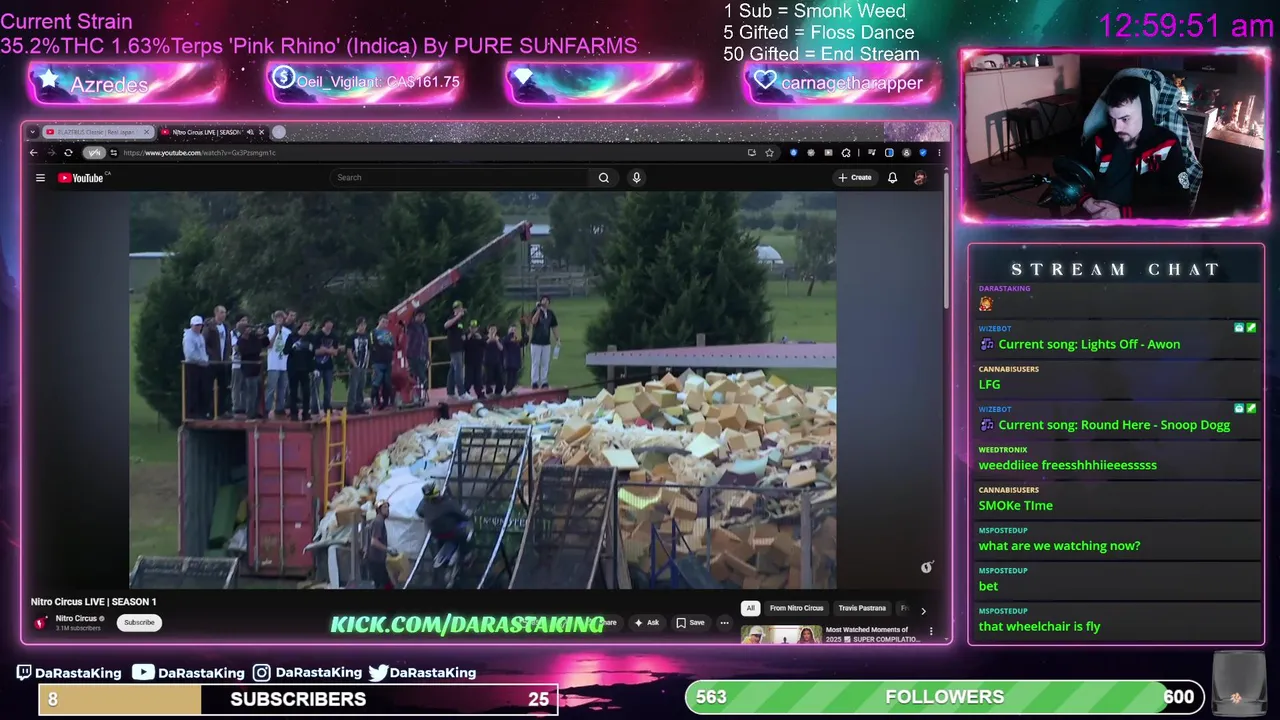Click the 12:59:51 am clock overlay
This screenshot has width=1280, height=720.
click(x=1186, y=26)
